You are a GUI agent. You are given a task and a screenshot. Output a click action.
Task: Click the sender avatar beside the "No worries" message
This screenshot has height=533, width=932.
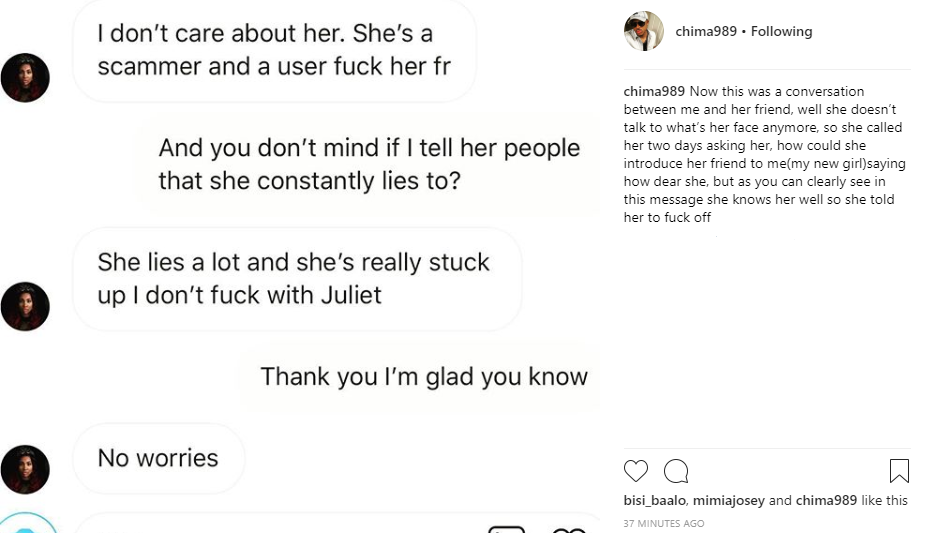(25, 469)
